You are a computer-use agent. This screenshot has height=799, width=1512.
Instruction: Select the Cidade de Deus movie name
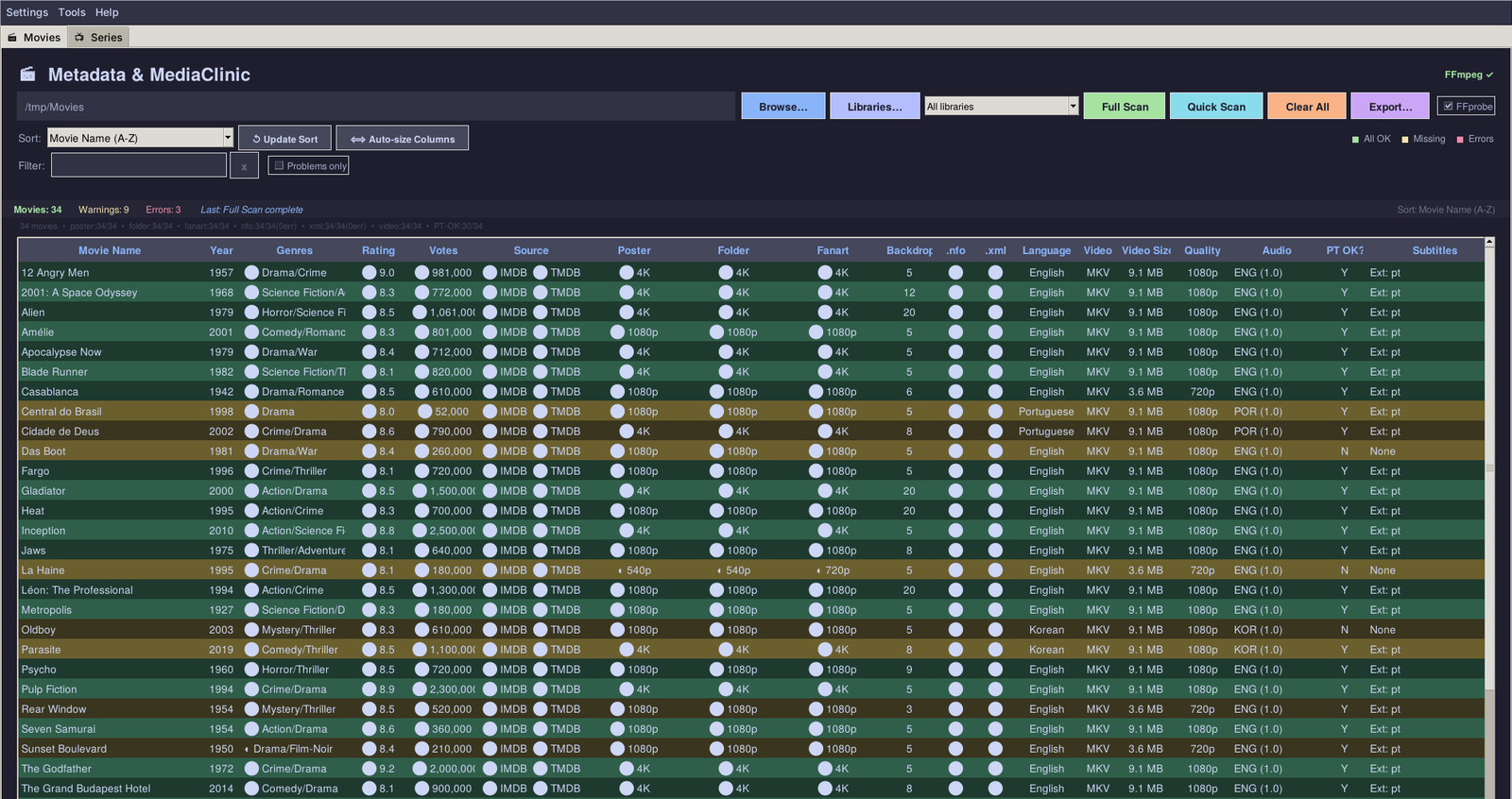pyautogui.click(x=60, y=431)
